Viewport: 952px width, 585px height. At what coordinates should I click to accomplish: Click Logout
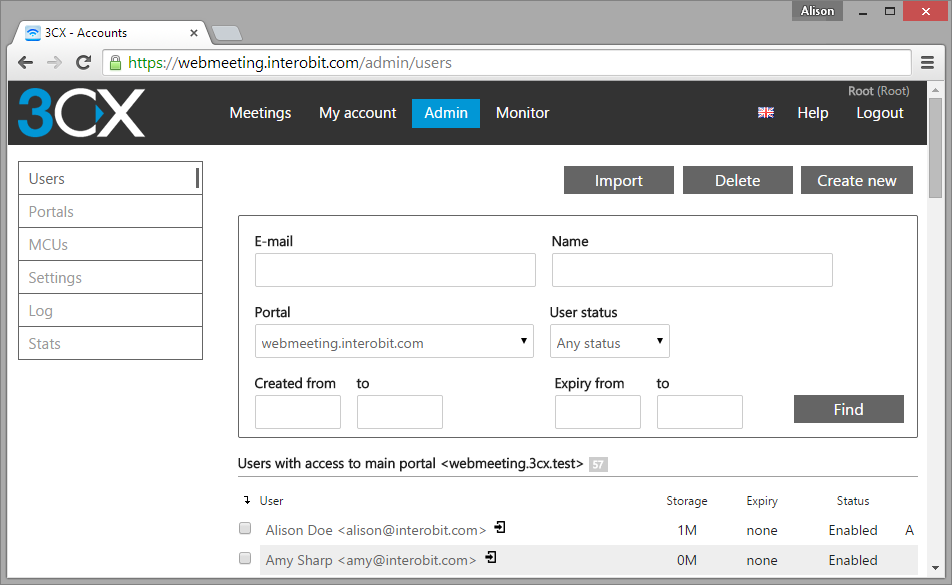coord(880,113)
